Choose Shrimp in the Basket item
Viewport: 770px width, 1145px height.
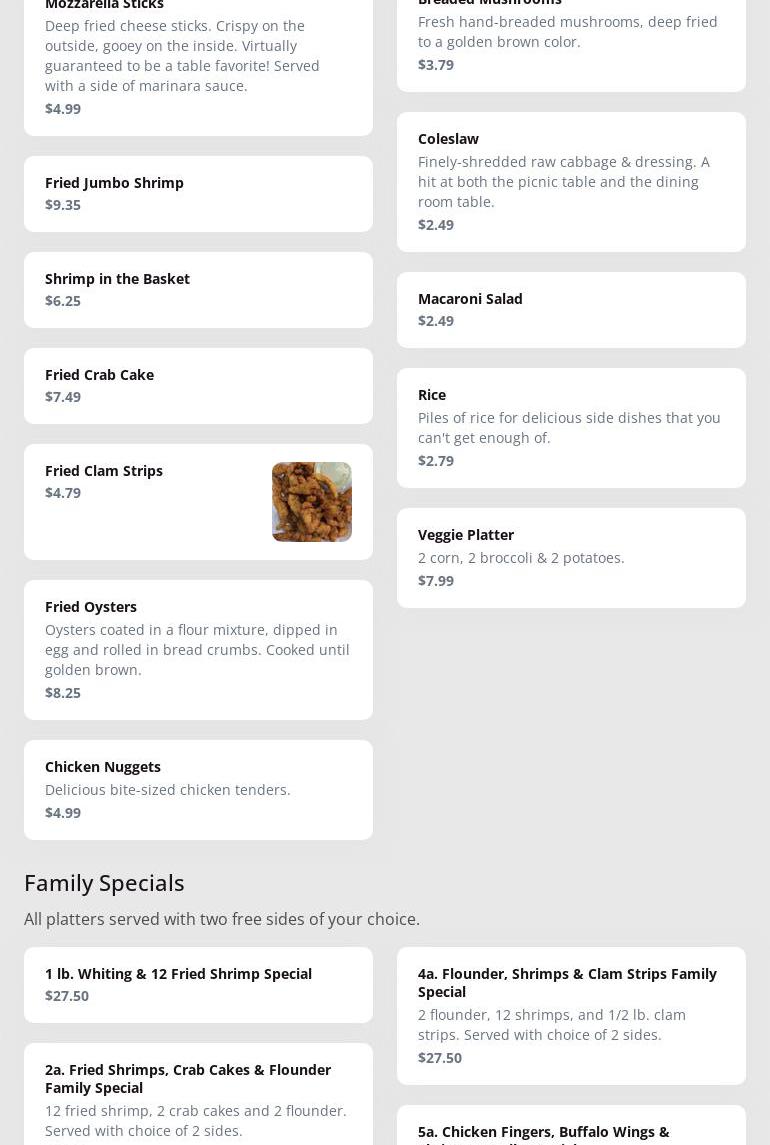198,290
